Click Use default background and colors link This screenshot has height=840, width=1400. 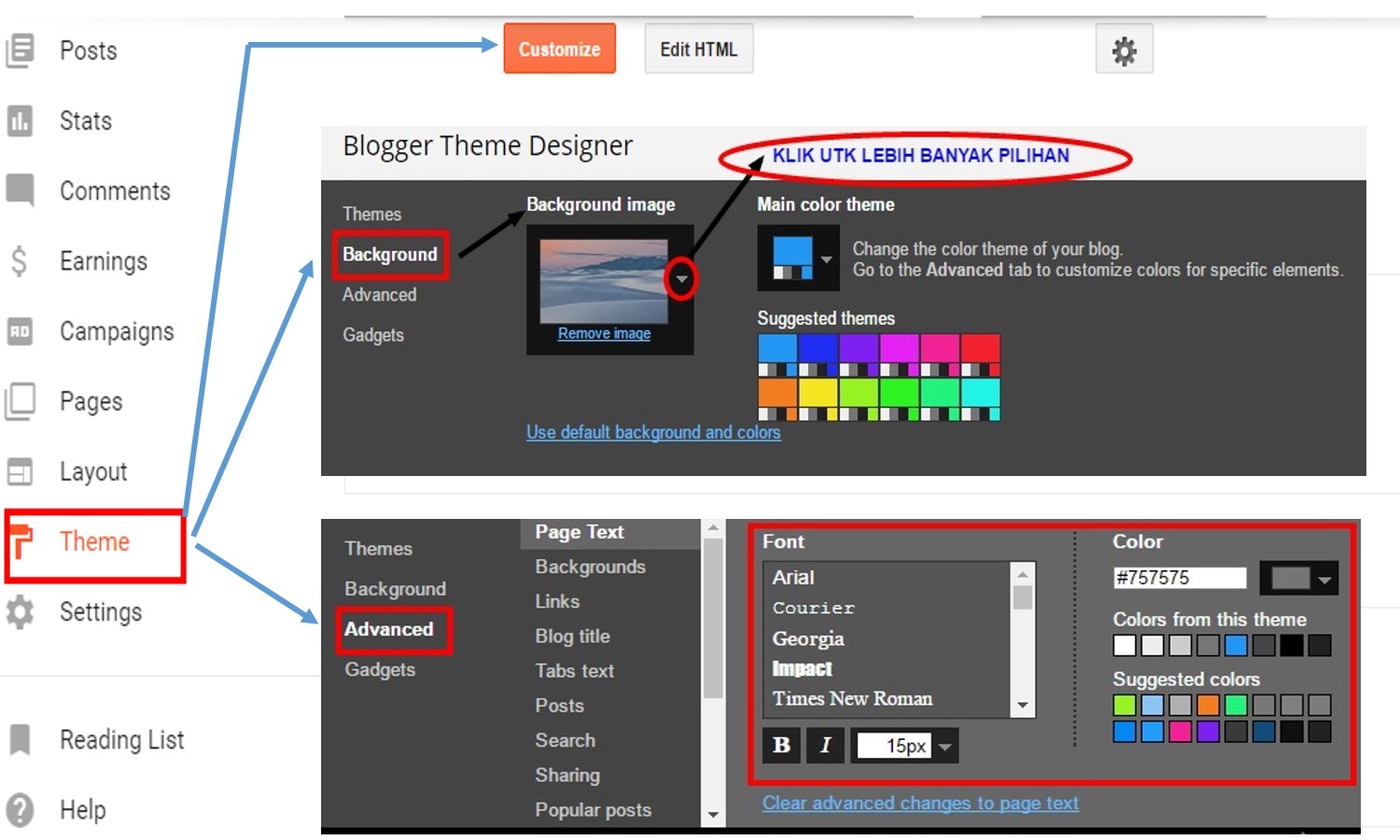653,432
